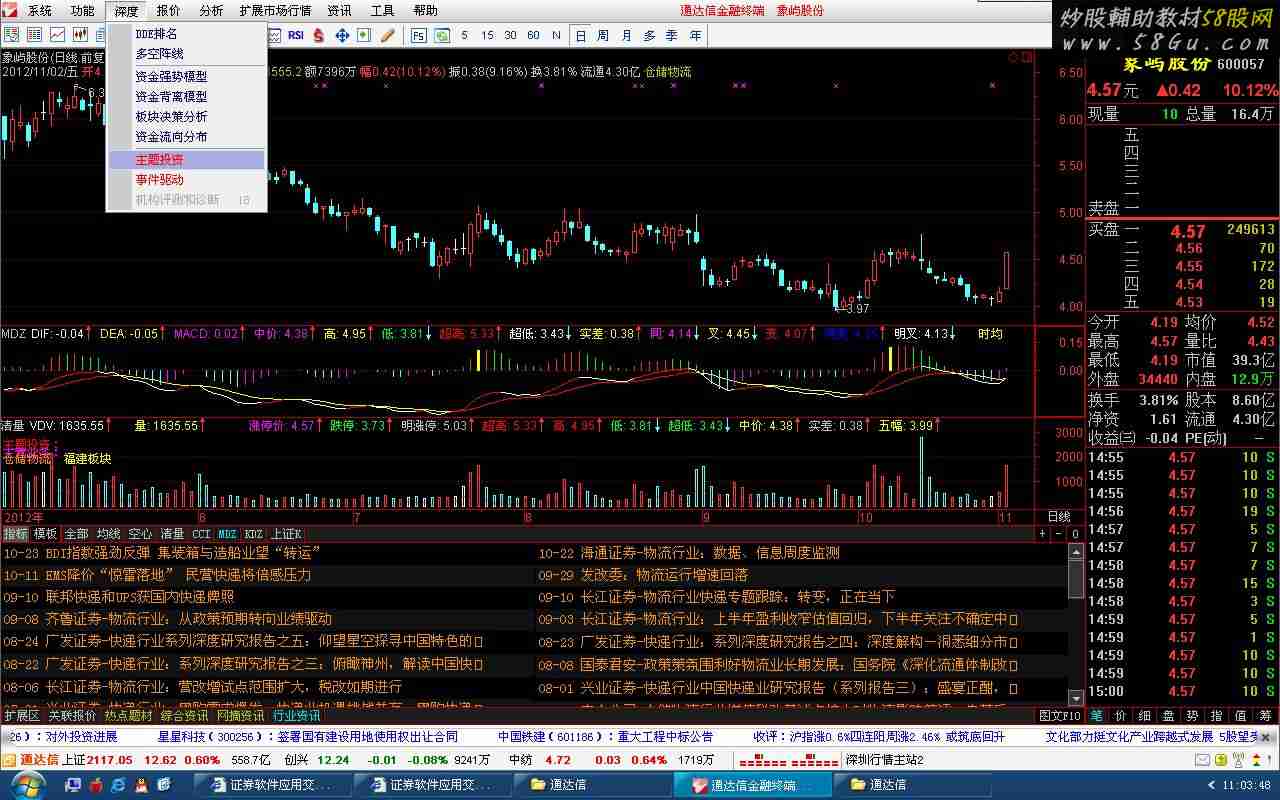The height and width of the screenshot is (800, 1280).
Task: Click the RSI indicator toolbar button
Action: 296,35
